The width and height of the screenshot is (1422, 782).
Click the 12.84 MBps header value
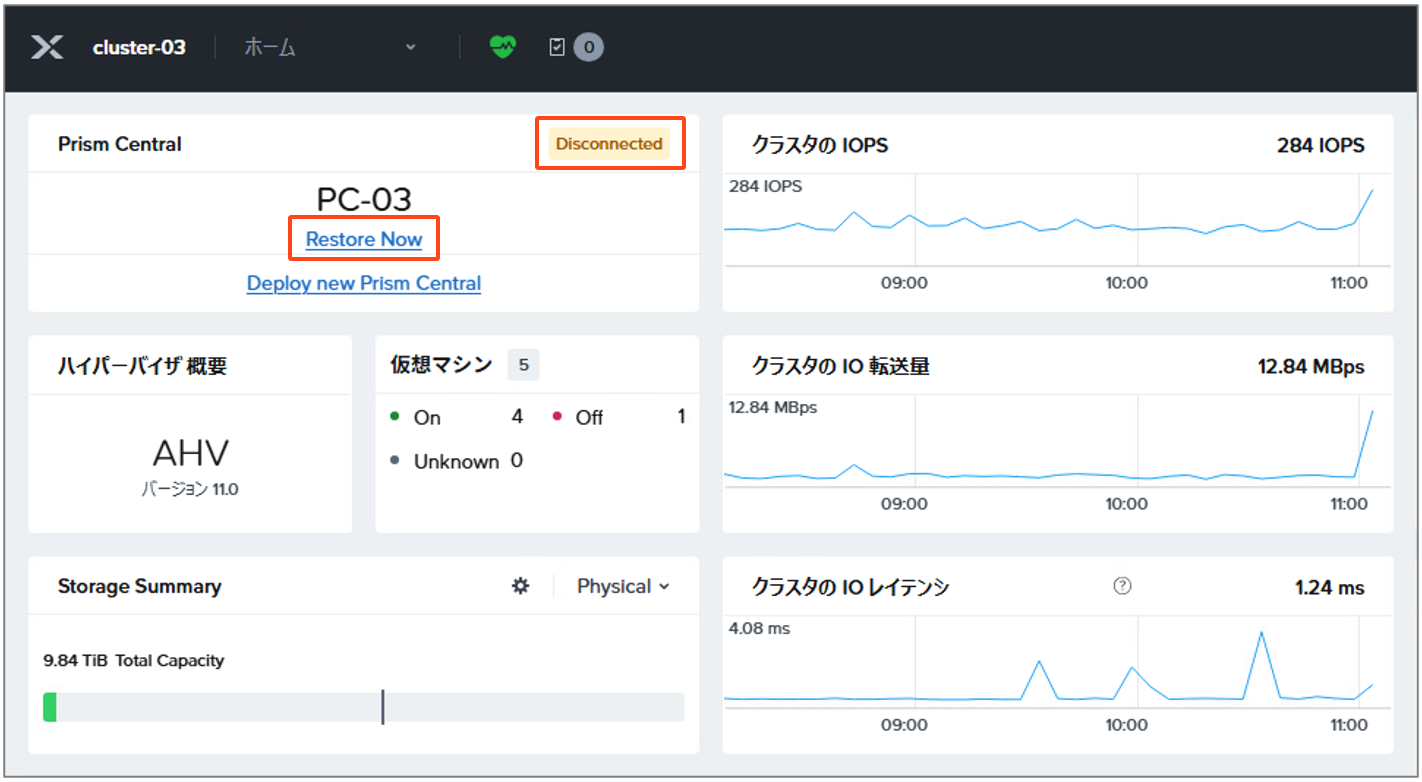click(1311, 367)
